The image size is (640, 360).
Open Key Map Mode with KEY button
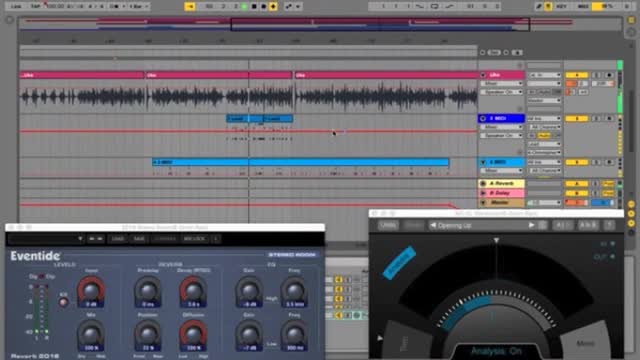pyautogui.click(x=561, y=7)
